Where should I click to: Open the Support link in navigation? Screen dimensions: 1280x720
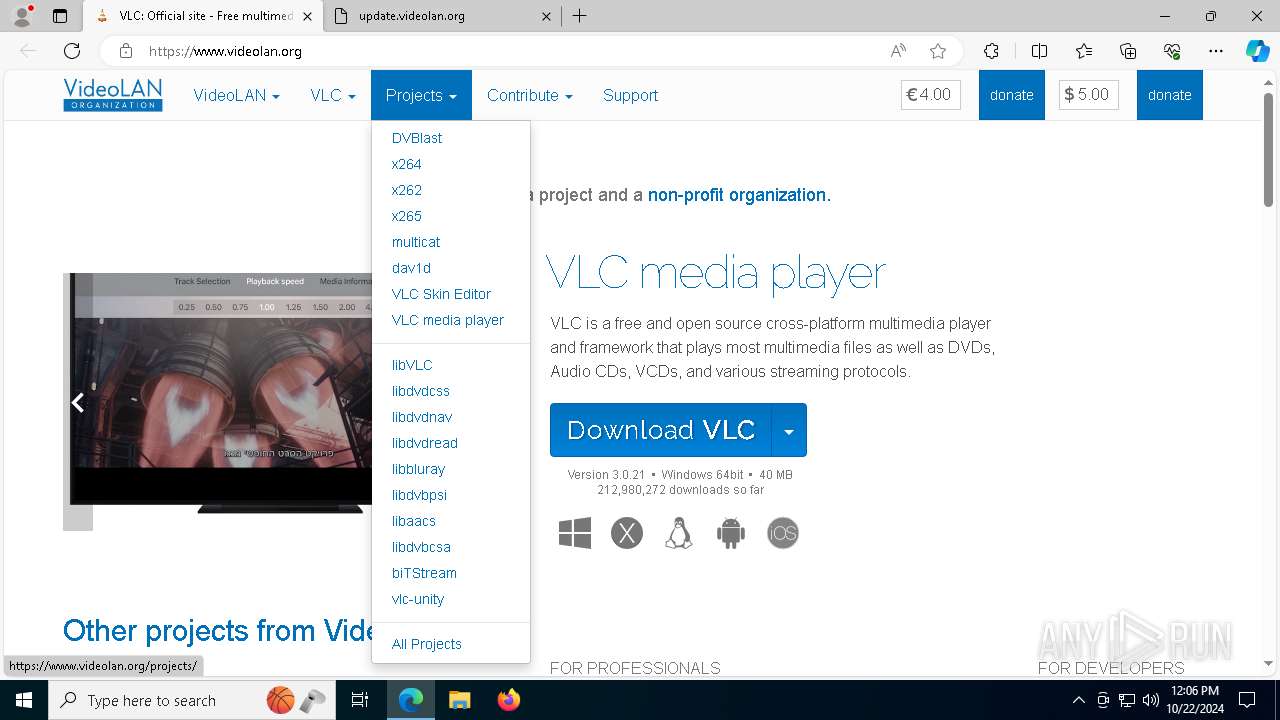coord(630,96)
